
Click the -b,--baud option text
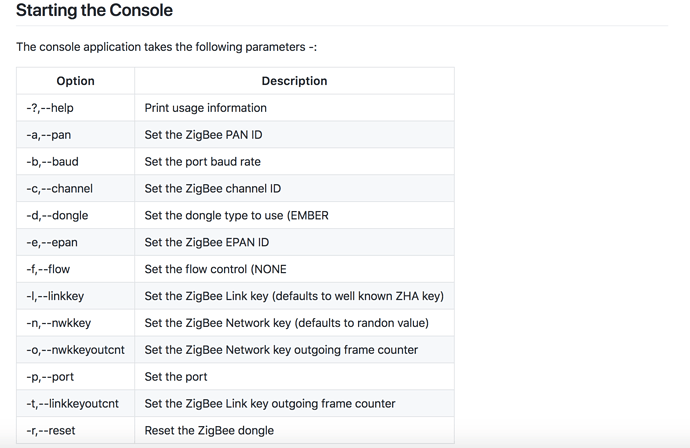tap(52, 162)
